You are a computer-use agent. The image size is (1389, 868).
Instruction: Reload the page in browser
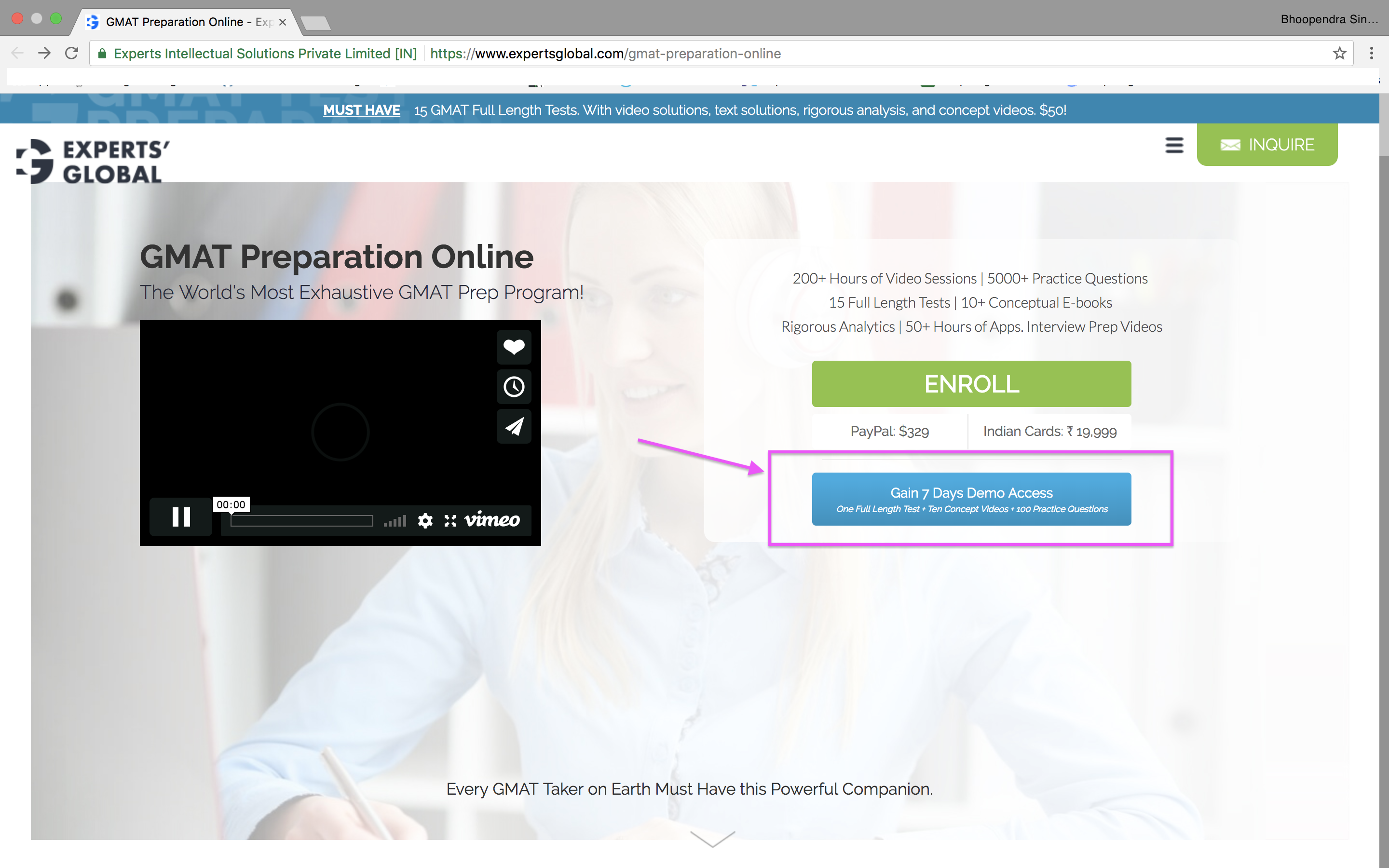pyautogui.click(x=72, y=54)
